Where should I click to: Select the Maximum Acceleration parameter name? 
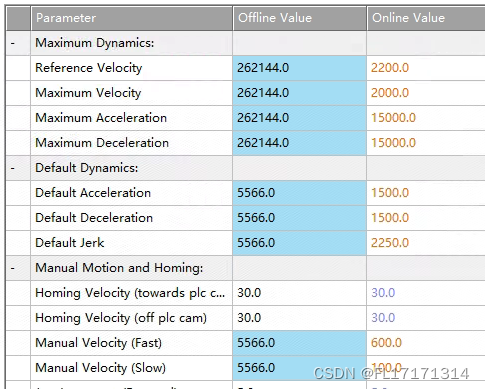(101, 118)
